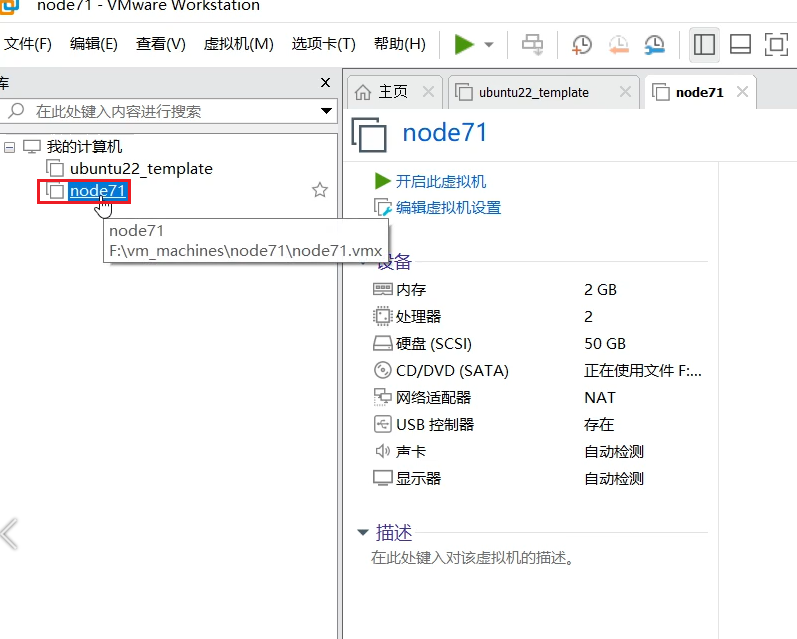Open snapshot manager wrench-clock icon
Viewport: 797px width, 639px height.
(x=655, y=45)
